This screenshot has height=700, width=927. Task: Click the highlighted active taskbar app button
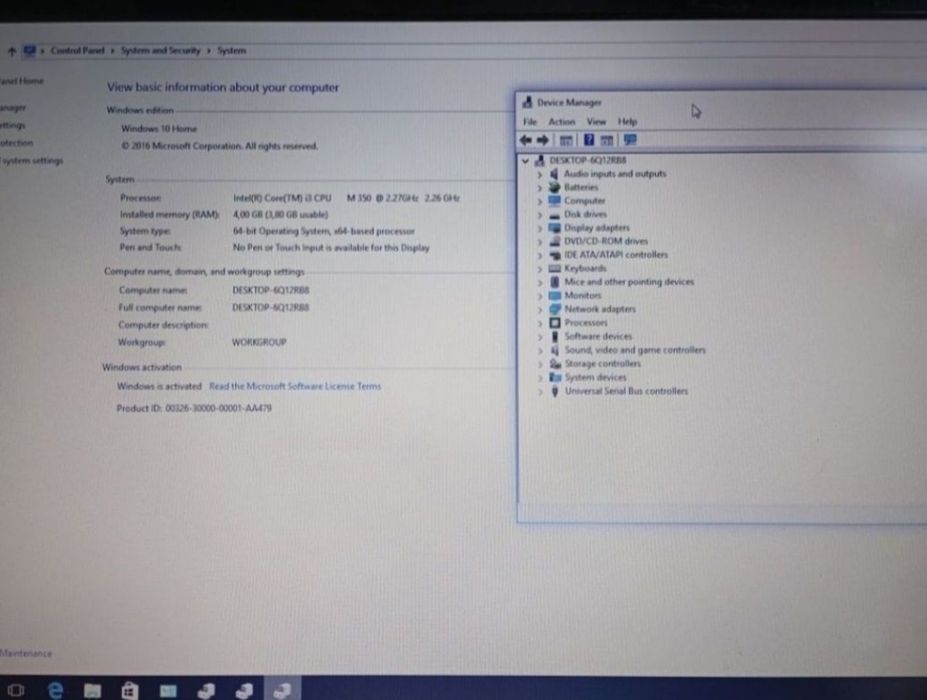tap(282, 689)
